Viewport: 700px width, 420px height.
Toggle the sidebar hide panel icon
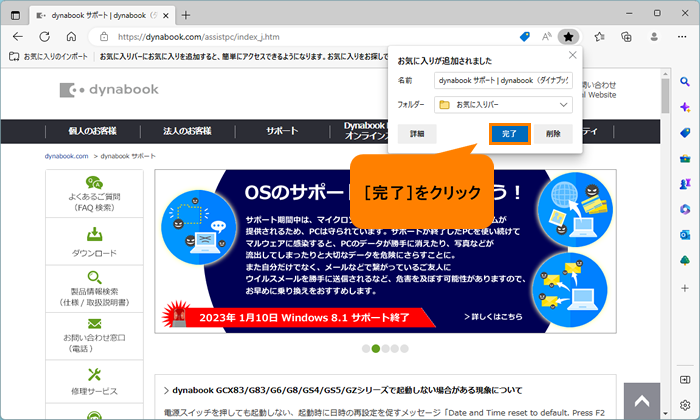(x=685, y=380)
